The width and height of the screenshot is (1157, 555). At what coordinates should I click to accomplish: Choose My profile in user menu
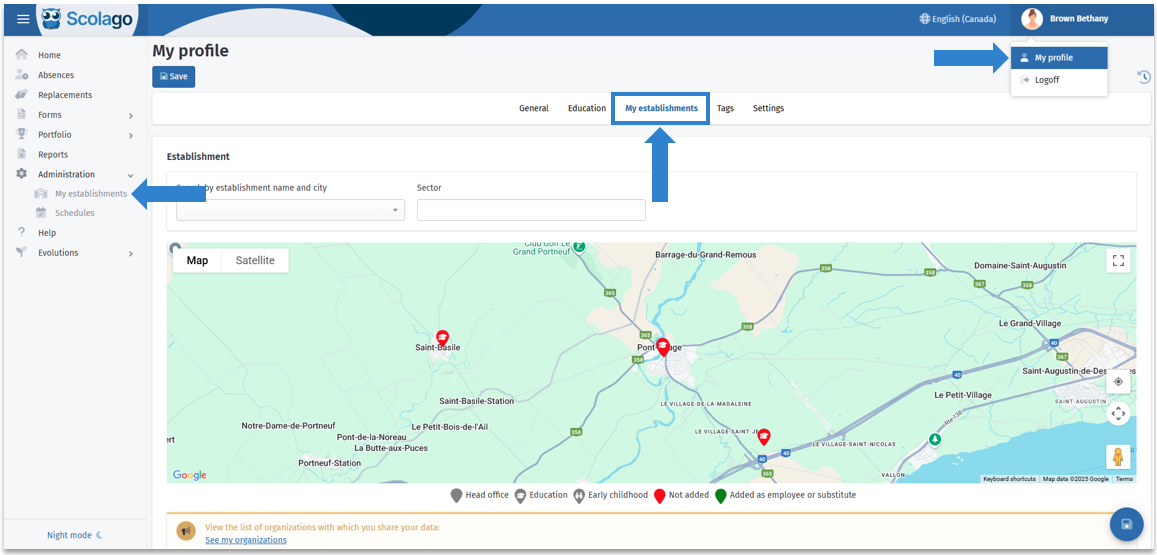coord(1059,58)
